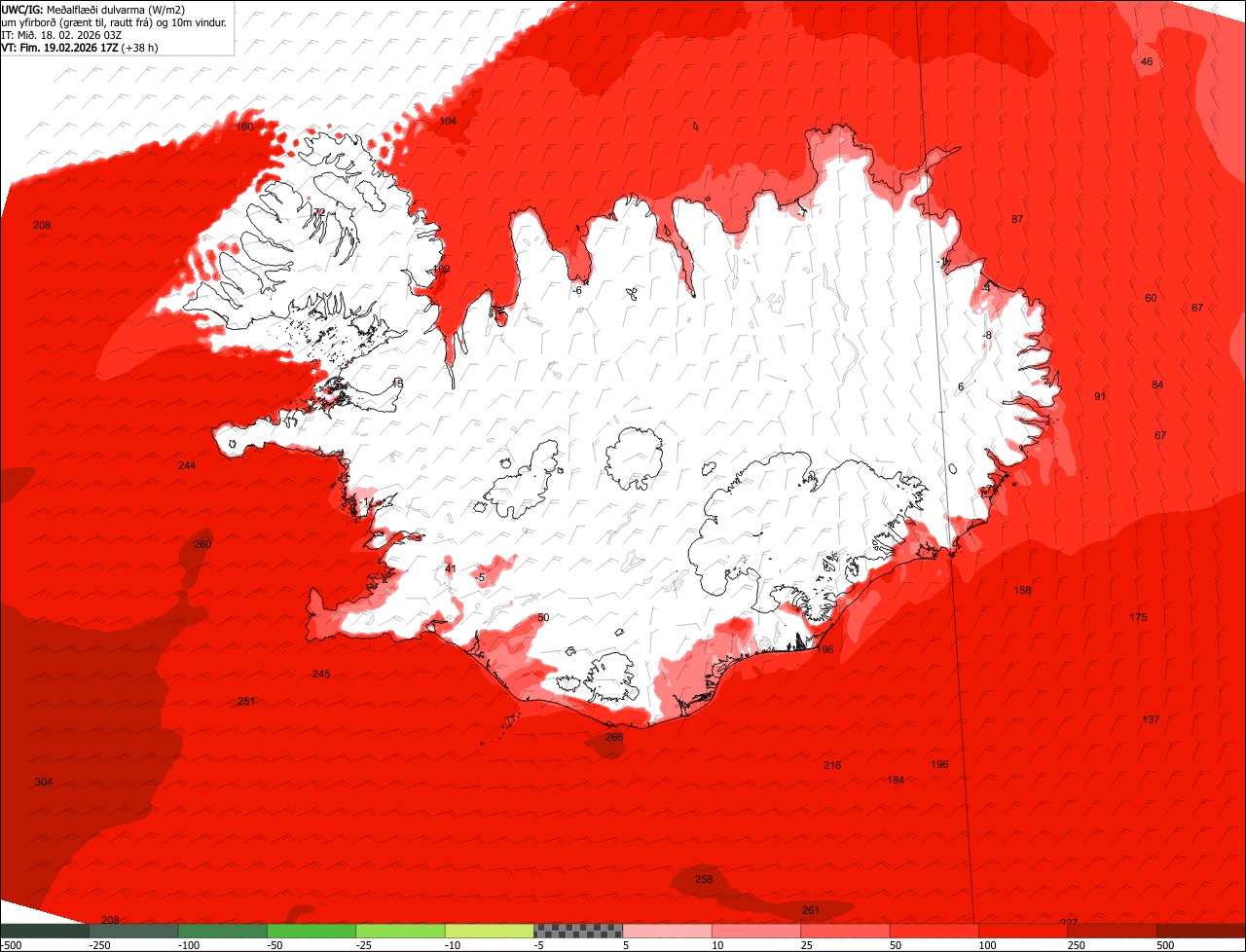Screen dimensions: 1246x952
Task: Click the map value '158' southeast of Iceland
Action: [1022, 590]
